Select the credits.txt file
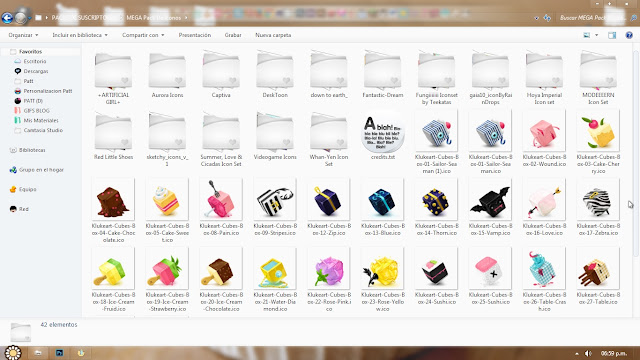This screenshot has width=640, height=360. coord(382,136)
